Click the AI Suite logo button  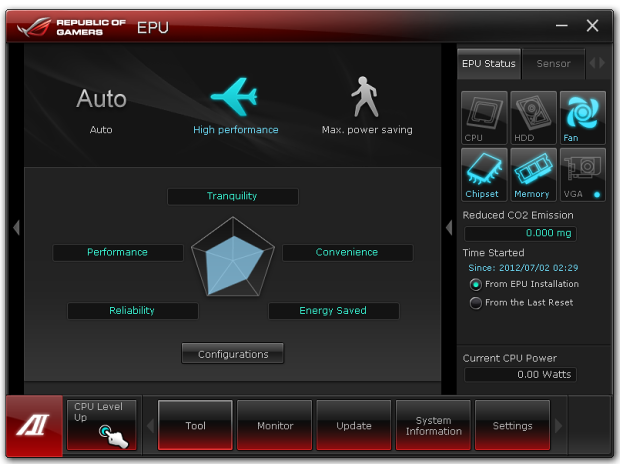[x=34, y=425]
